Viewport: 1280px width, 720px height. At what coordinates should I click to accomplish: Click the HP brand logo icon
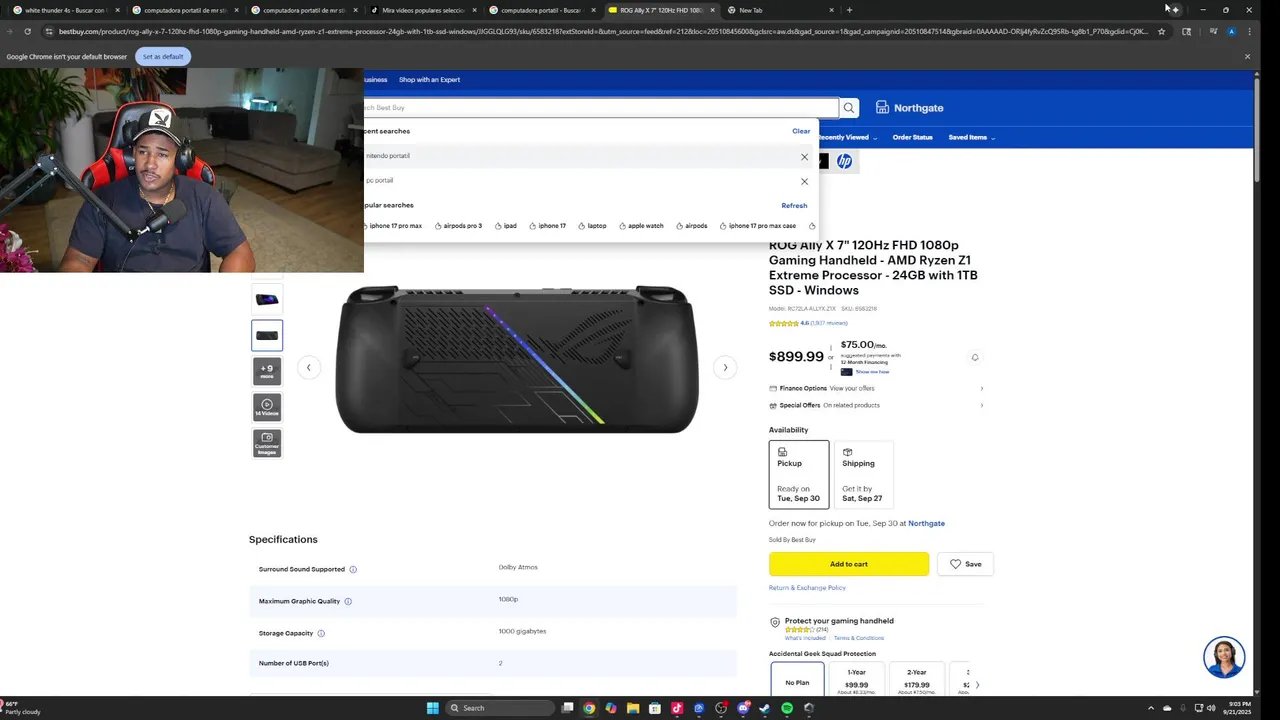pyautogui.click(x=845, y=161)
